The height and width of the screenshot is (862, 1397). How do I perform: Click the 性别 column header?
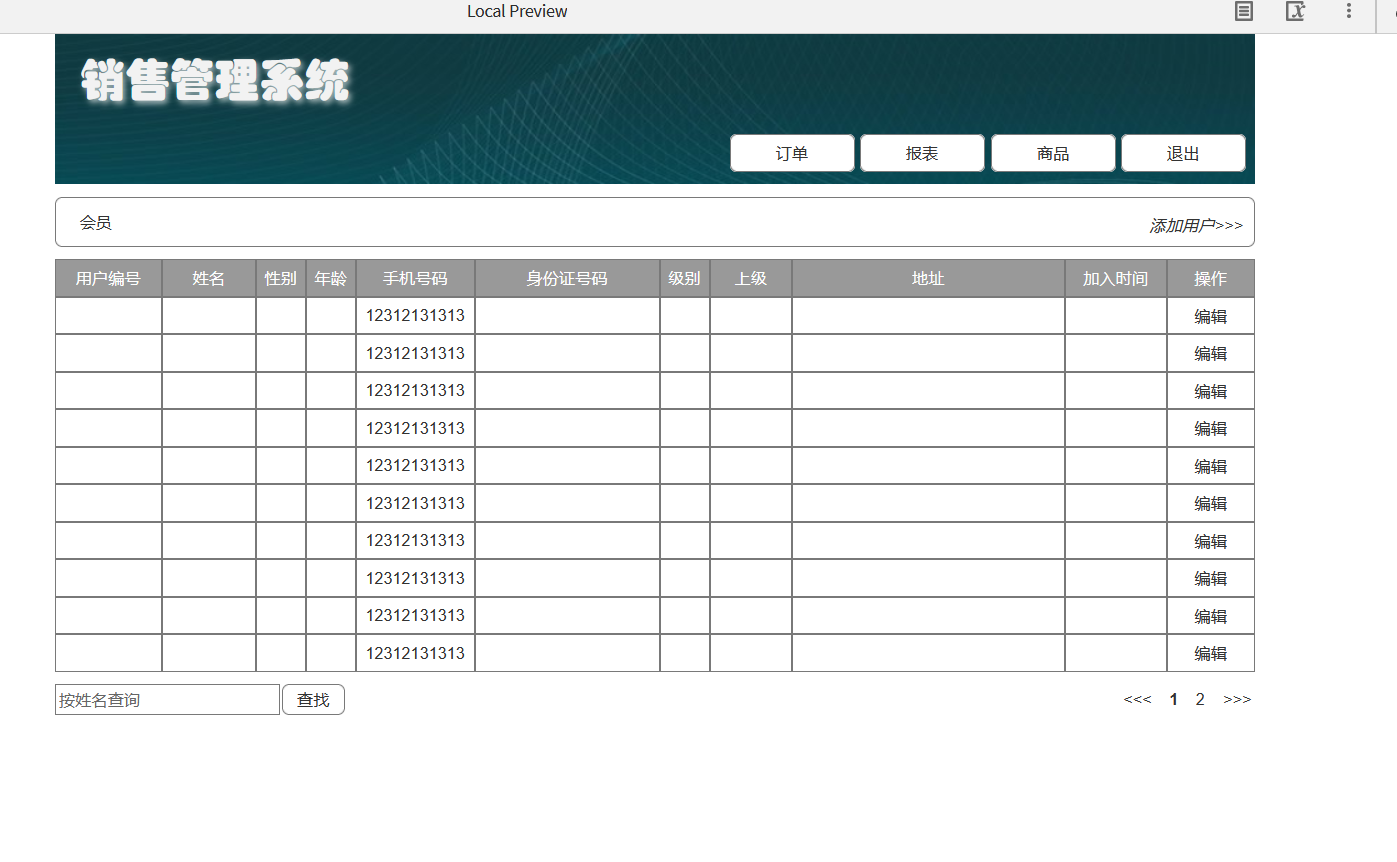point(281,278)
